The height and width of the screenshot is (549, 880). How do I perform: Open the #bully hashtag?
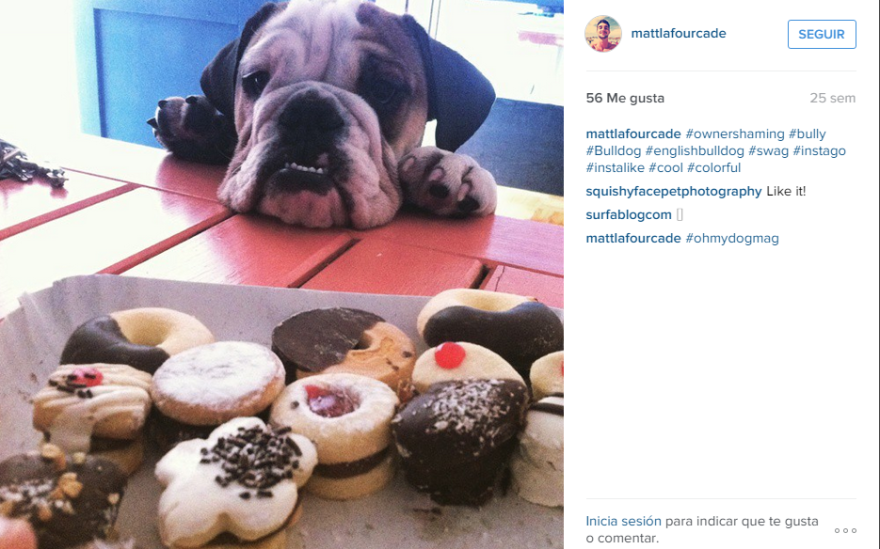pyautogui.click(x=807, y=134)
